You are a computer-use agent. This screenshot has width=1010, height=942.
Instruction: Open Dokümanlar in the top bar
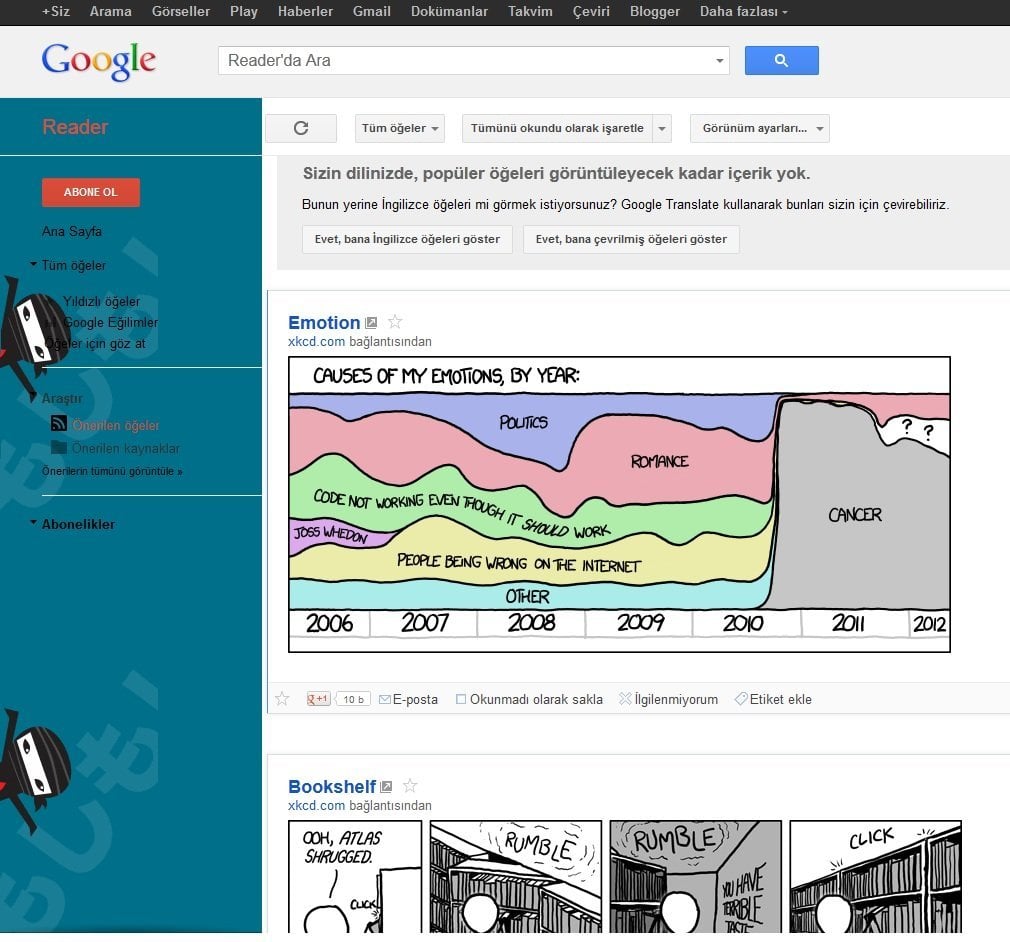[x=449, y=12]
